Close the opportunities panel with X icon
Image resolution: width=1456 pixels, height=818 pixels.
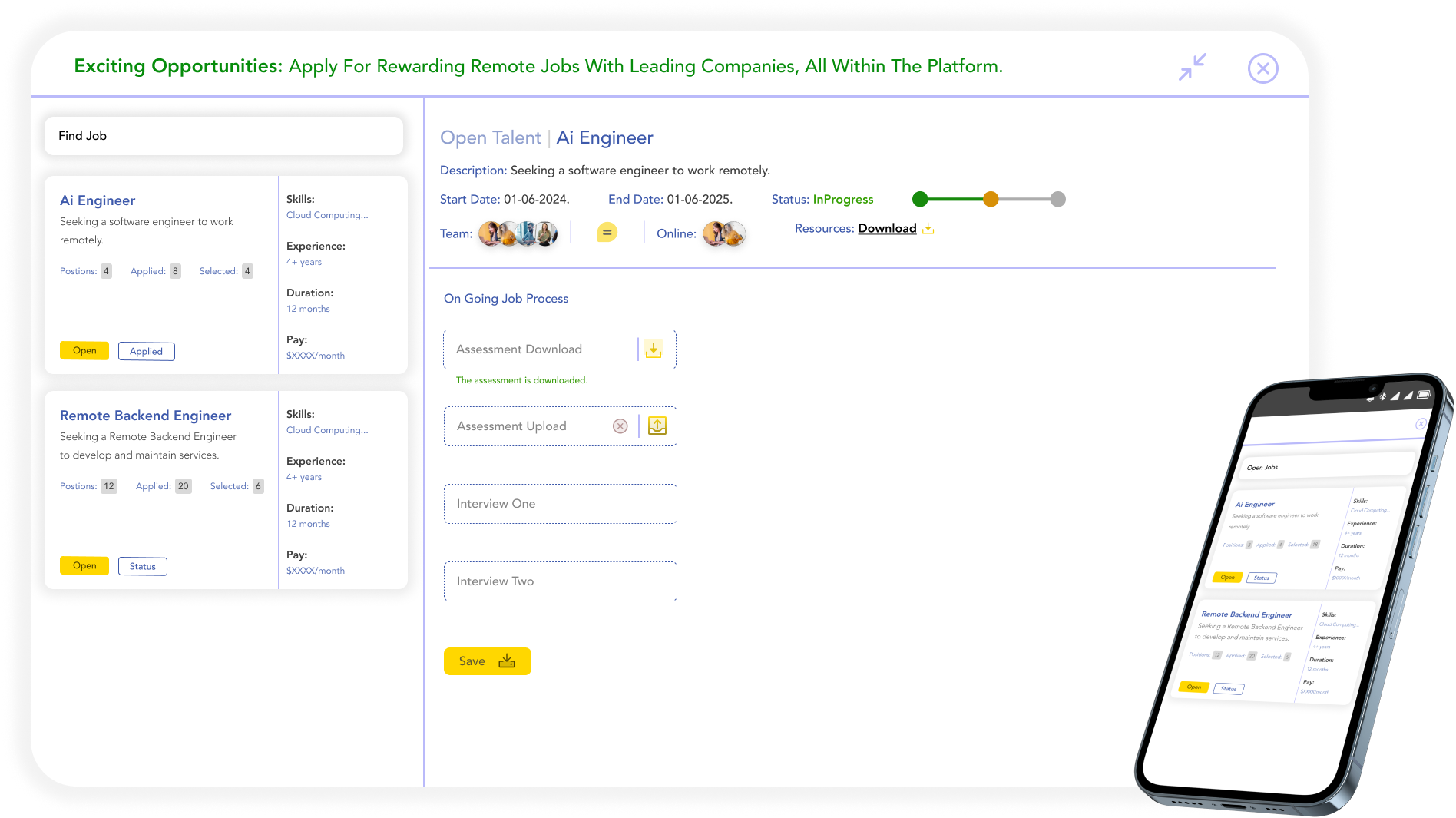1262,68
